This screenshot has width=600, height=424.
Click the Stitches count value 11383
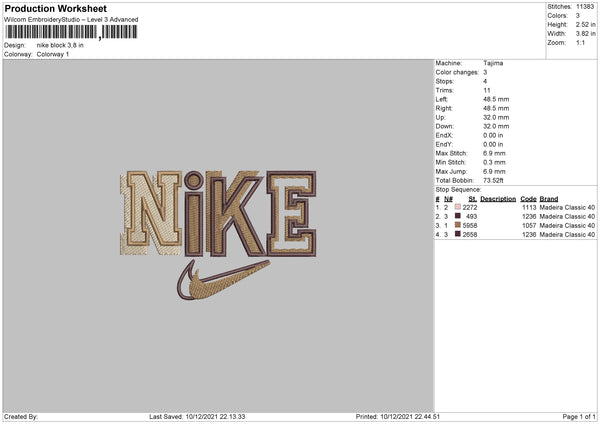point(582,6)
